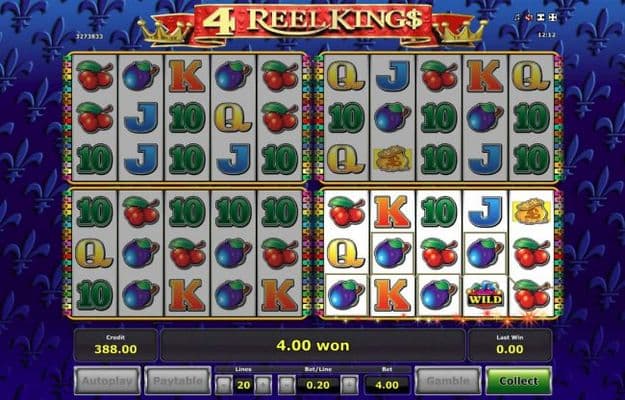Viewport: 625px width, 400px height.
Task: Click the highlighted money bag in bottom-right reel set
Action: (532, 212)
